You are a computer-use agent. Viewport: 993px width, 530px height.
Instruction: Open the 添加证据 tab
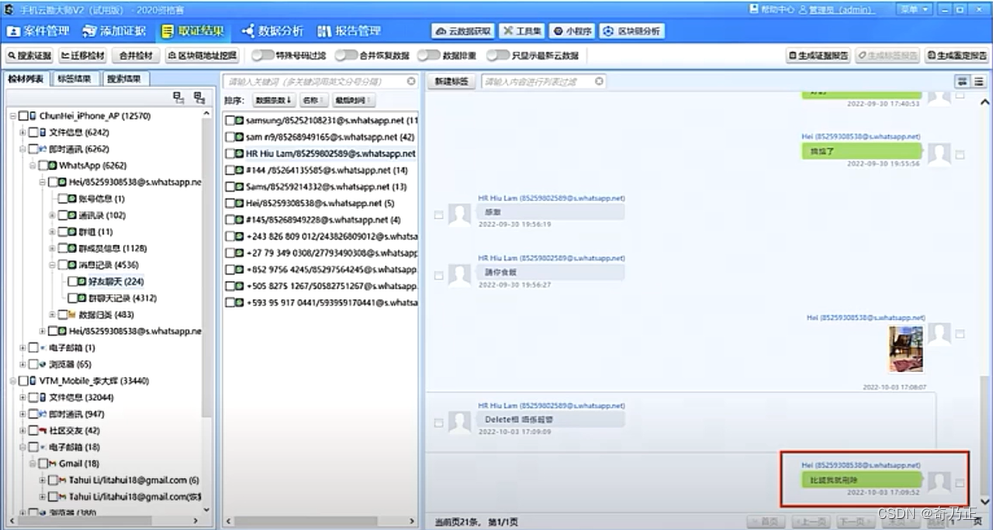tap(115, 31)
